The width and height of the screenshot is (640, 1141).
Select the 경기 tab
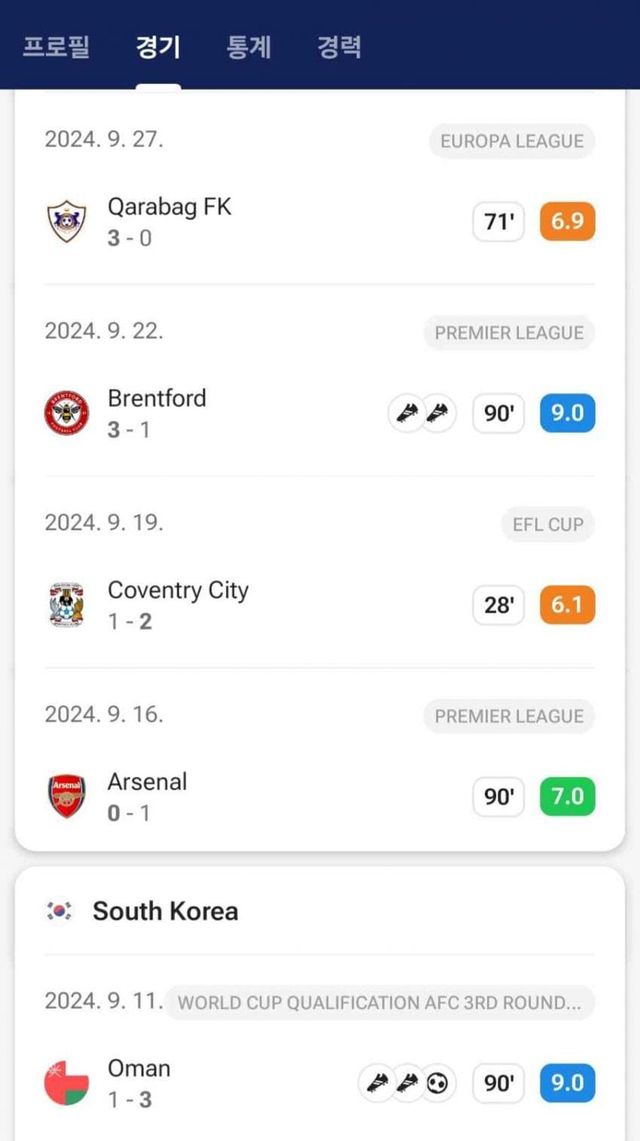[x=158, y=47]
